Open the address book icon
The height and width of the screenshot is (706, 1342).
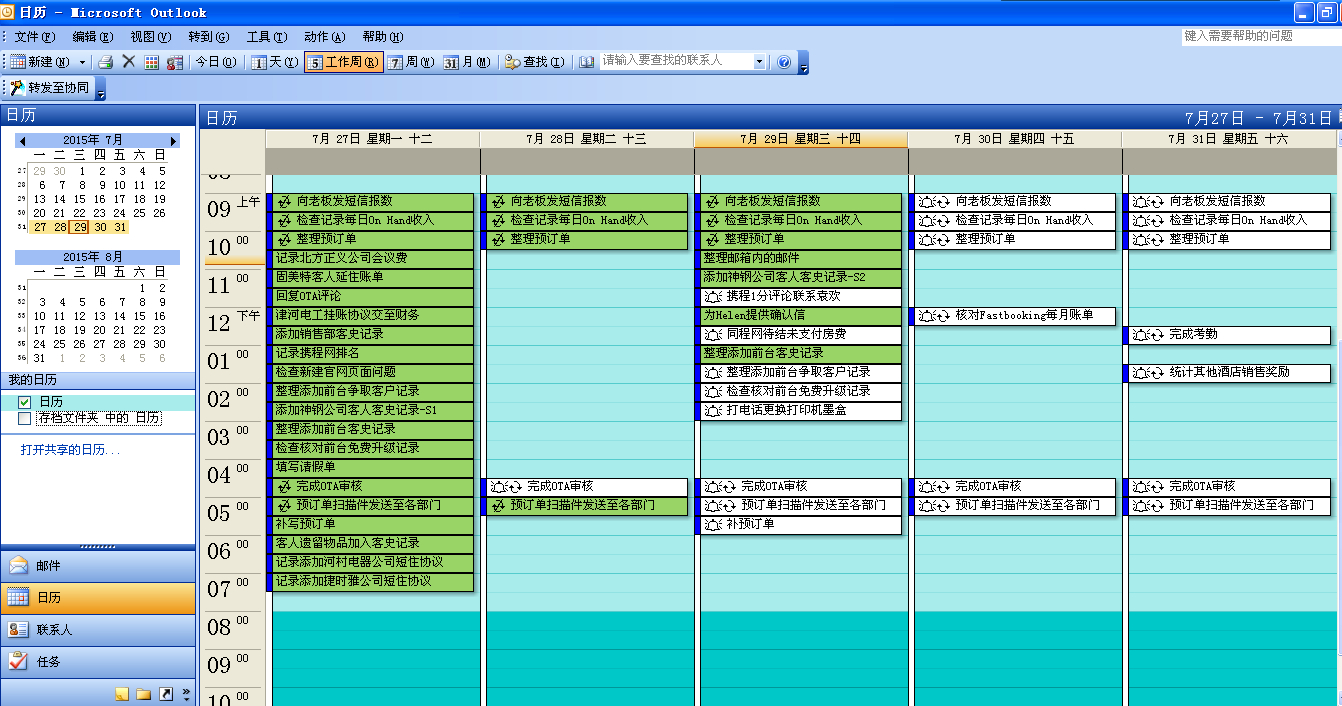[587, 62]
